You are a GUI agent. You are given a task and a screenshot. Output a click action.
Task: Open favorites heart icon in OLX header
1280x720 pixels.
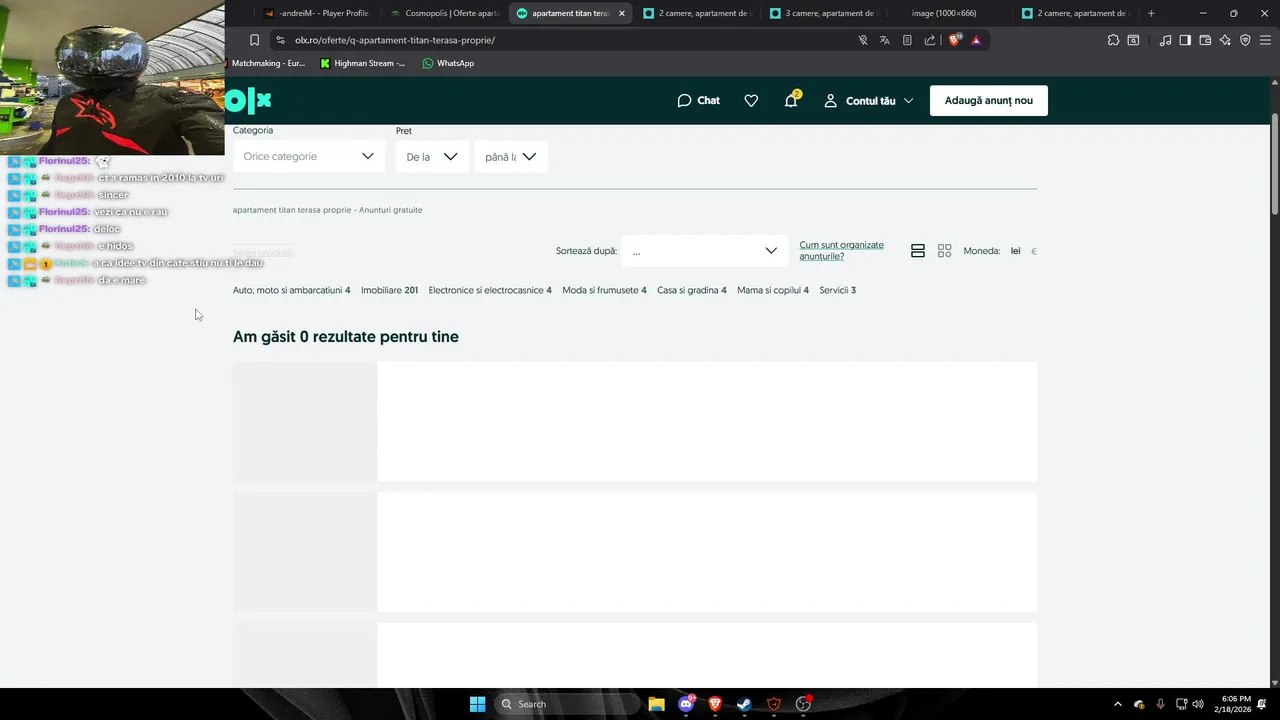pos(751,101)
